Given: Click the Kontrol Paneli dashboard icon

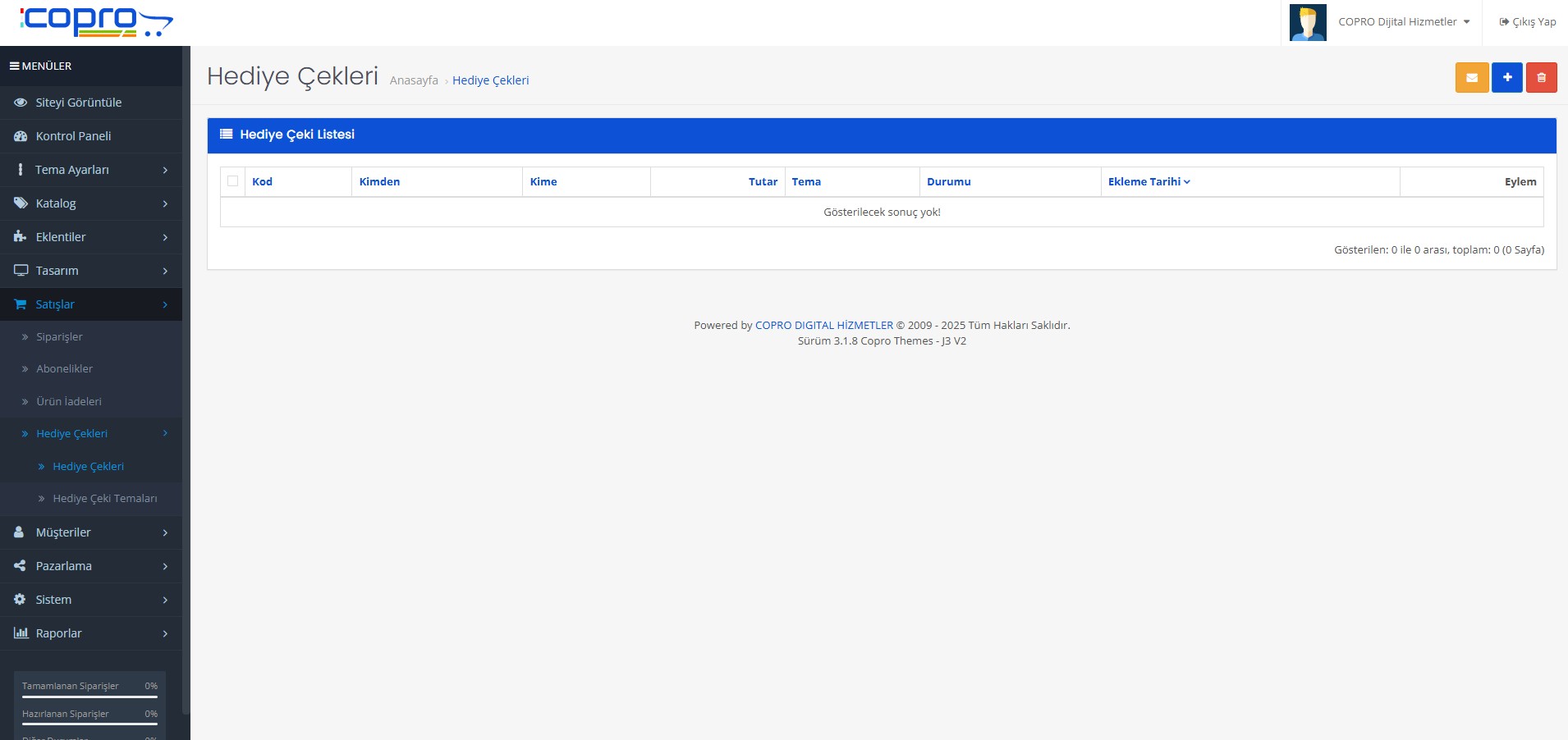Looking at the screenshot, I should [x=21, y=136].
